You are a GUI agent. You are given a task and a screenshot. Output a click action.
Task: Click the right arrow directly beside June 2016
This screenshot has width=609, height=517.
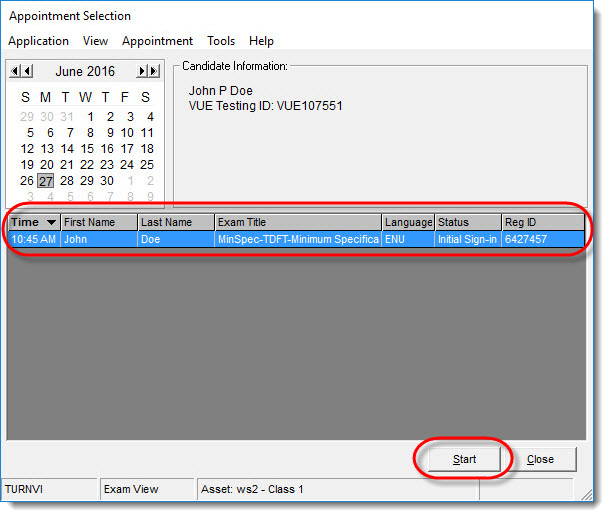[x=142, y=71]
